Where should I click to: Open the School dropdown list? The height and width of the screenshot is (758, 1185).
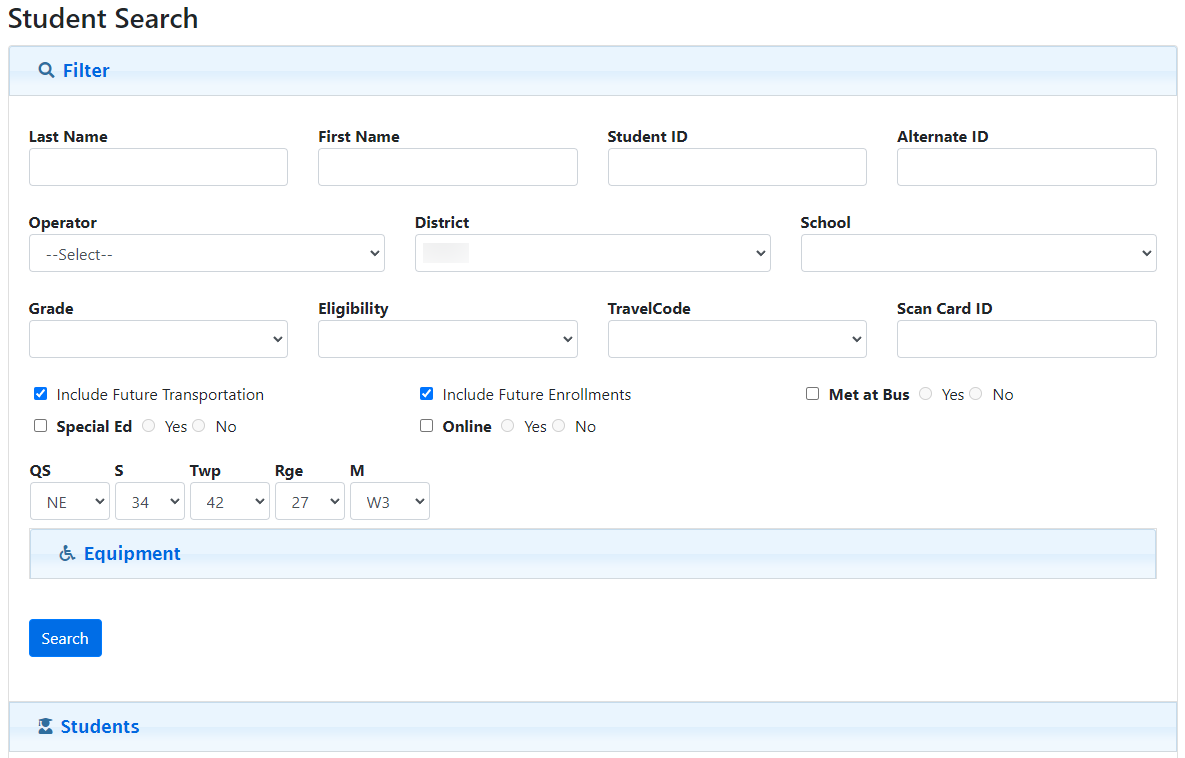point(978,254)
